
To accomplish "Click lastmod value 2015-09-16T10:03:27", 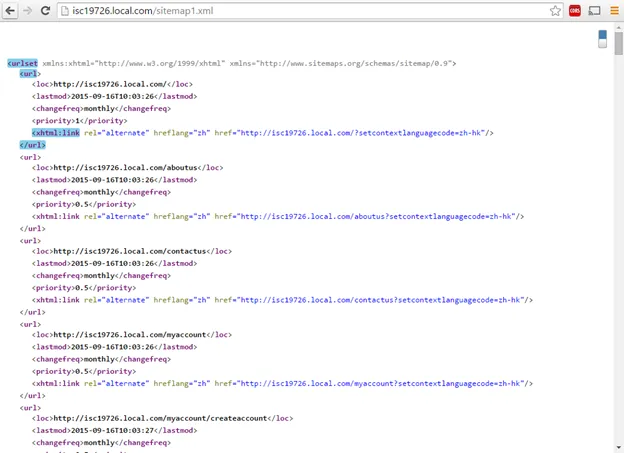I will [113, 430].
